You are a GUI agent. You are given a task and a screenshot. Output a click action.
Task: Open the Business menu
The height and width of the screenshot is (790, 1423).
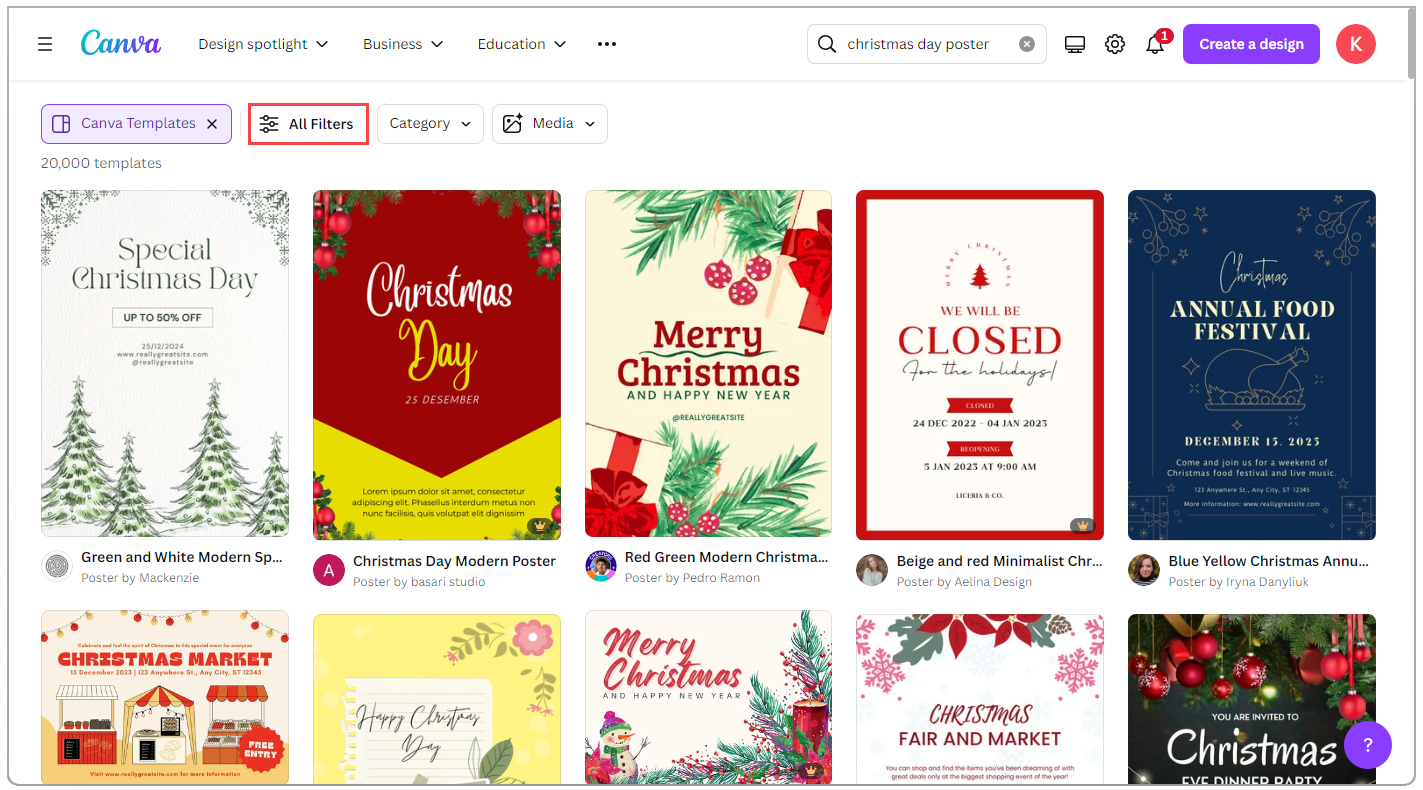(403, 43)
